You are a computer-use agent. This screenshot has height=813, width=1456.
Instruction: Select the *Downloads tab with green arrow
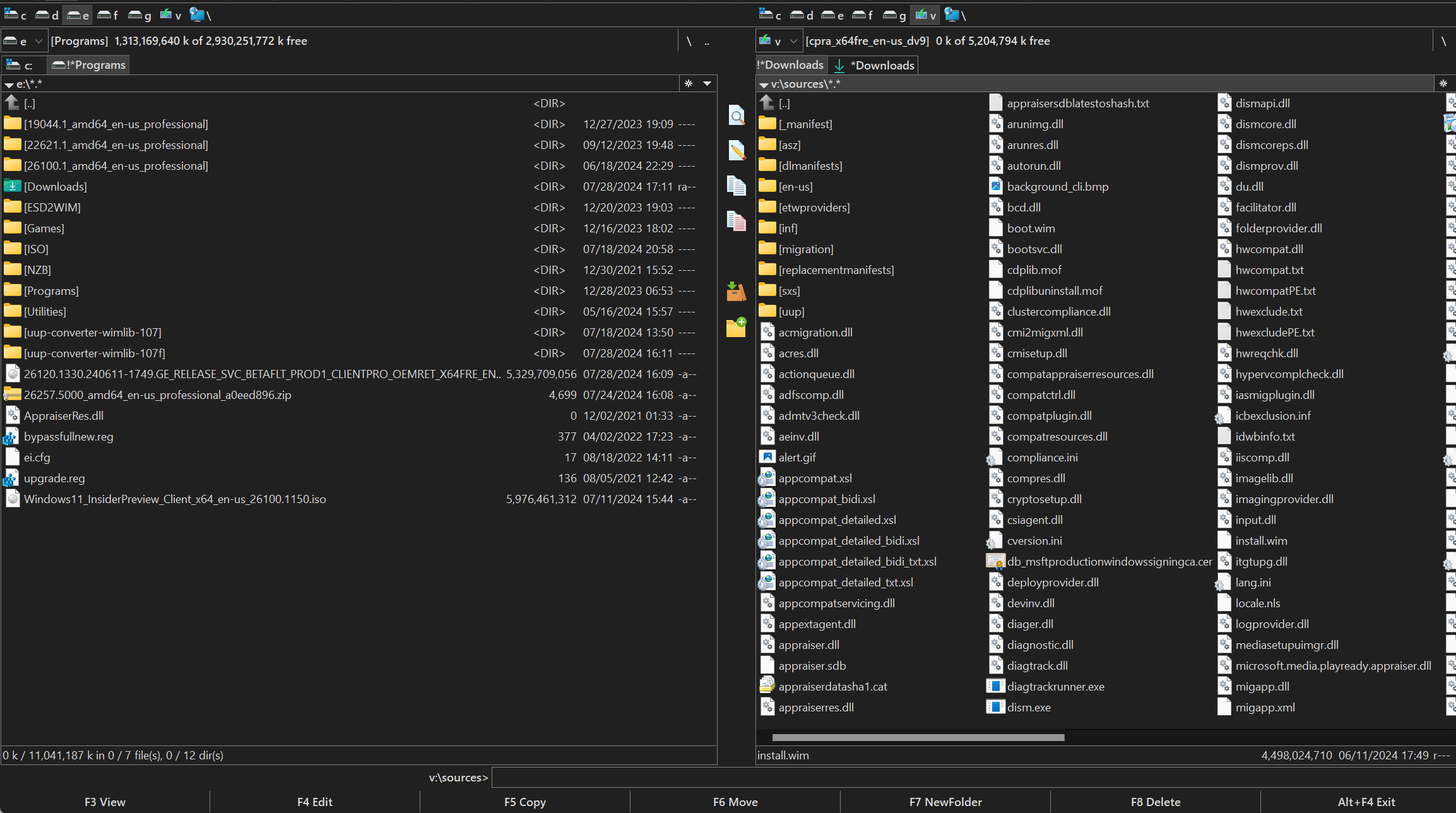click(873, 65)
